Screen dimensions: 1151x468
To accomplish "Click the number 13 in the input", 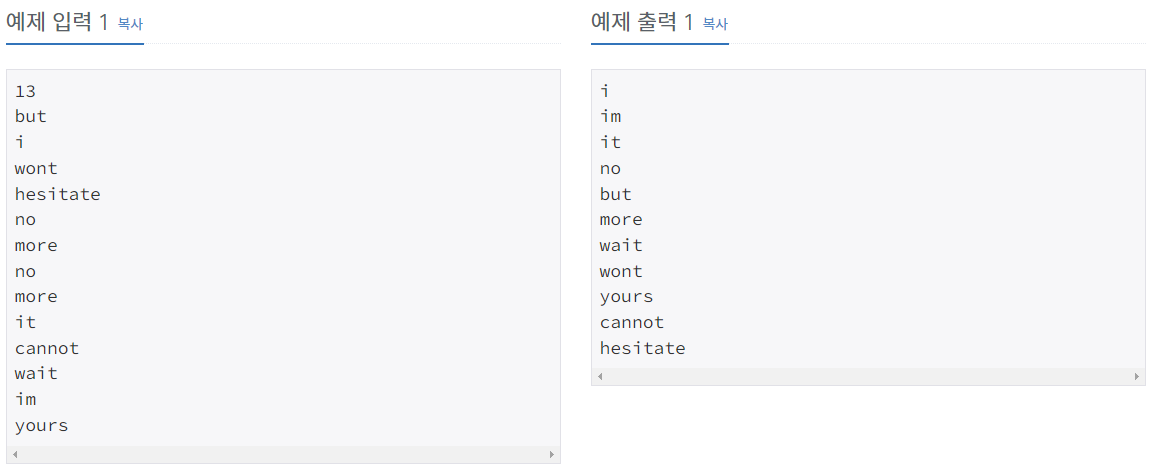I will point(25,92).
